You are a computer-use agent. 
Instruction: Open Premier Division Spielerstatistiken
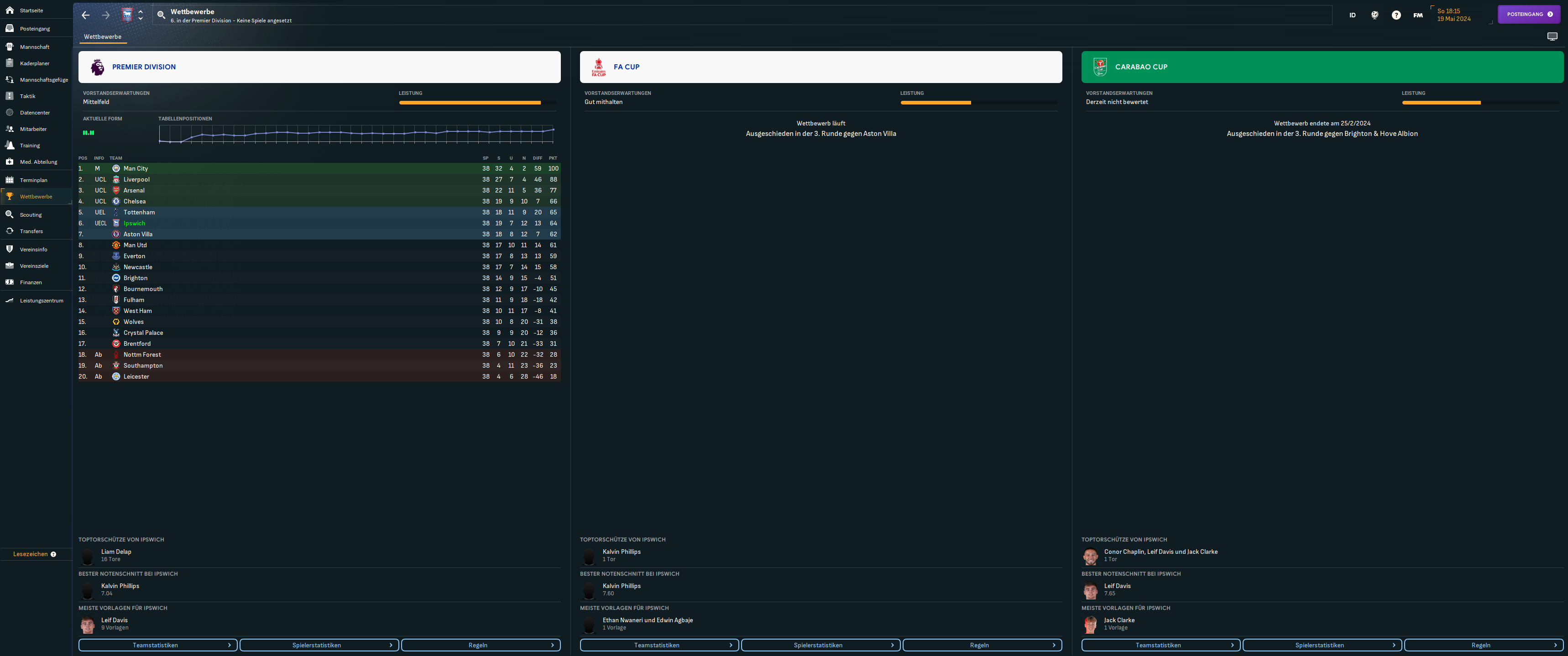pyautogui.click(x=319, y=645)
